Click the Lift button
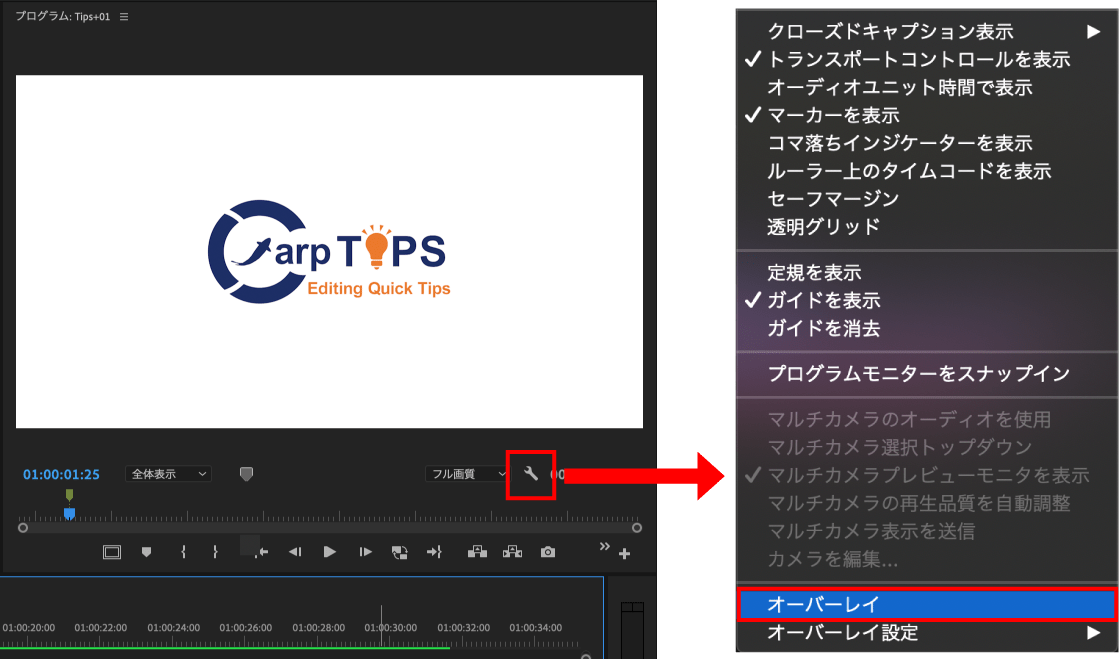This screenshot has height=659, width=1119. point(477,552)
